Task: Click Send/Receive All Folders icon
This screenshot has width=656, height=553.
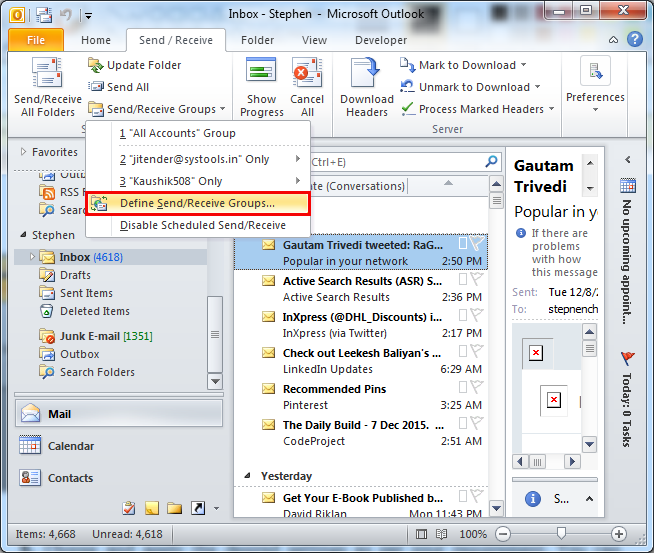Action: click(x=47, y=72)
